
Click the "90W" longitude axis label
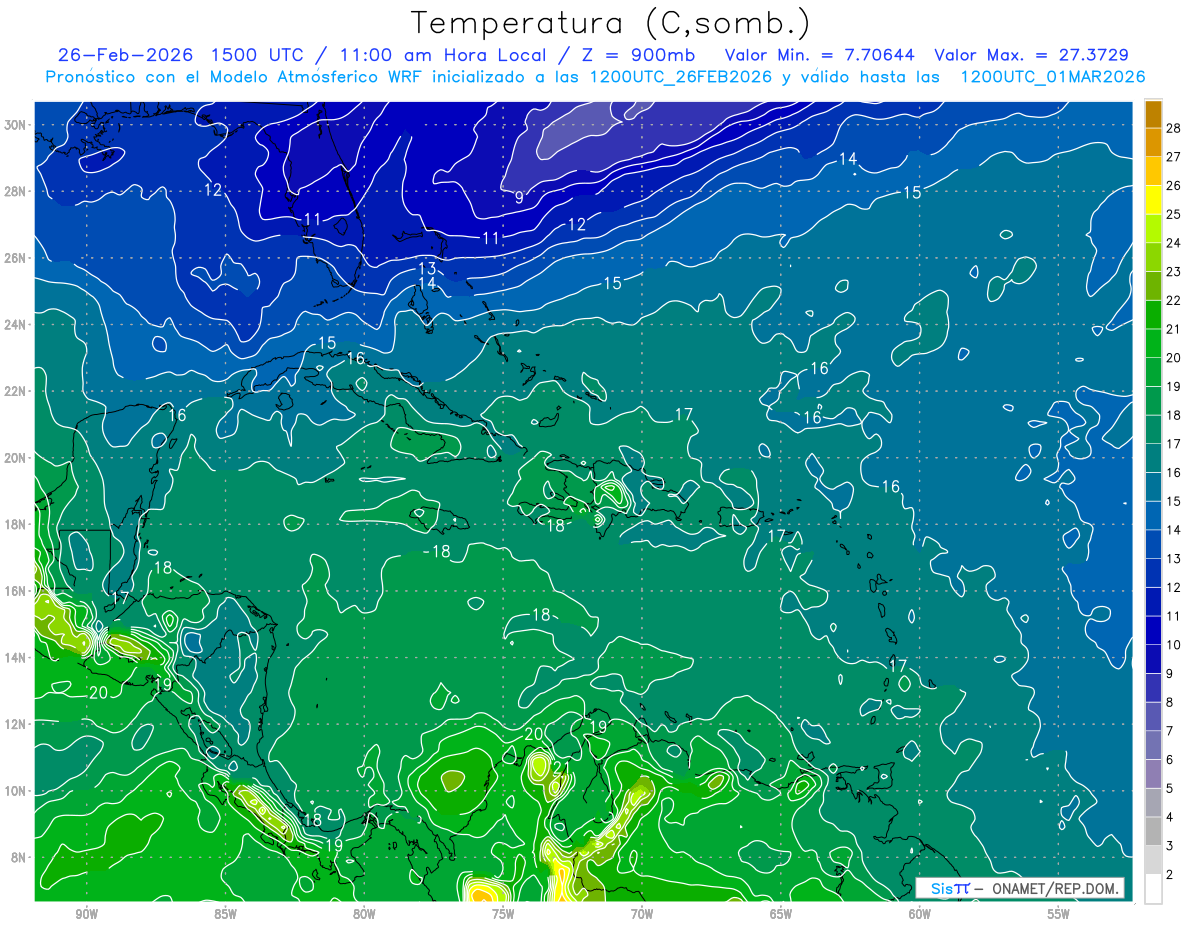pyautogui.click(x=86, y=914)
